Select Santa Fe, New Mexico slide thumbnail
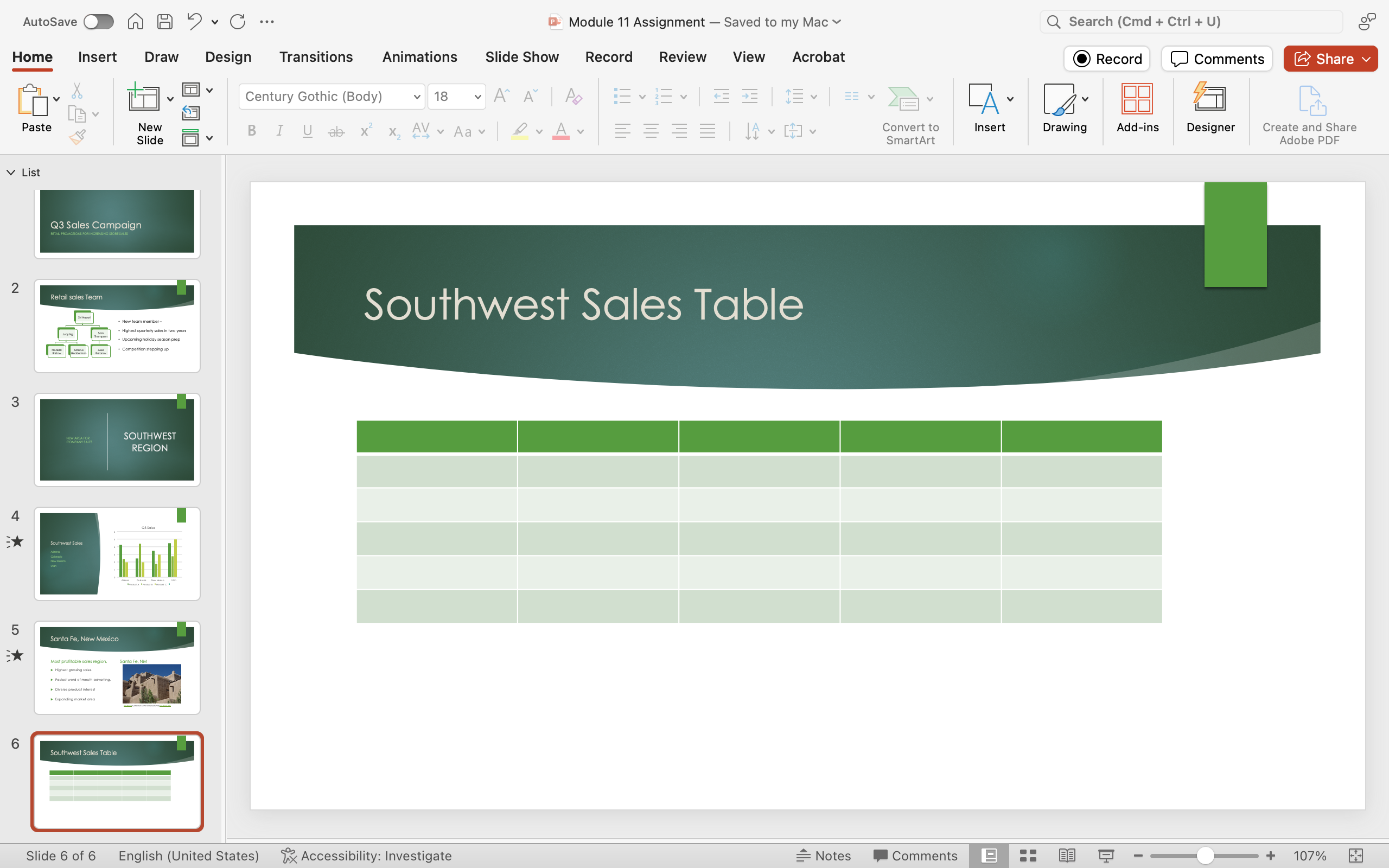Image resolution: width=1389 pixels, height=868 pixels. coord(117,667)
